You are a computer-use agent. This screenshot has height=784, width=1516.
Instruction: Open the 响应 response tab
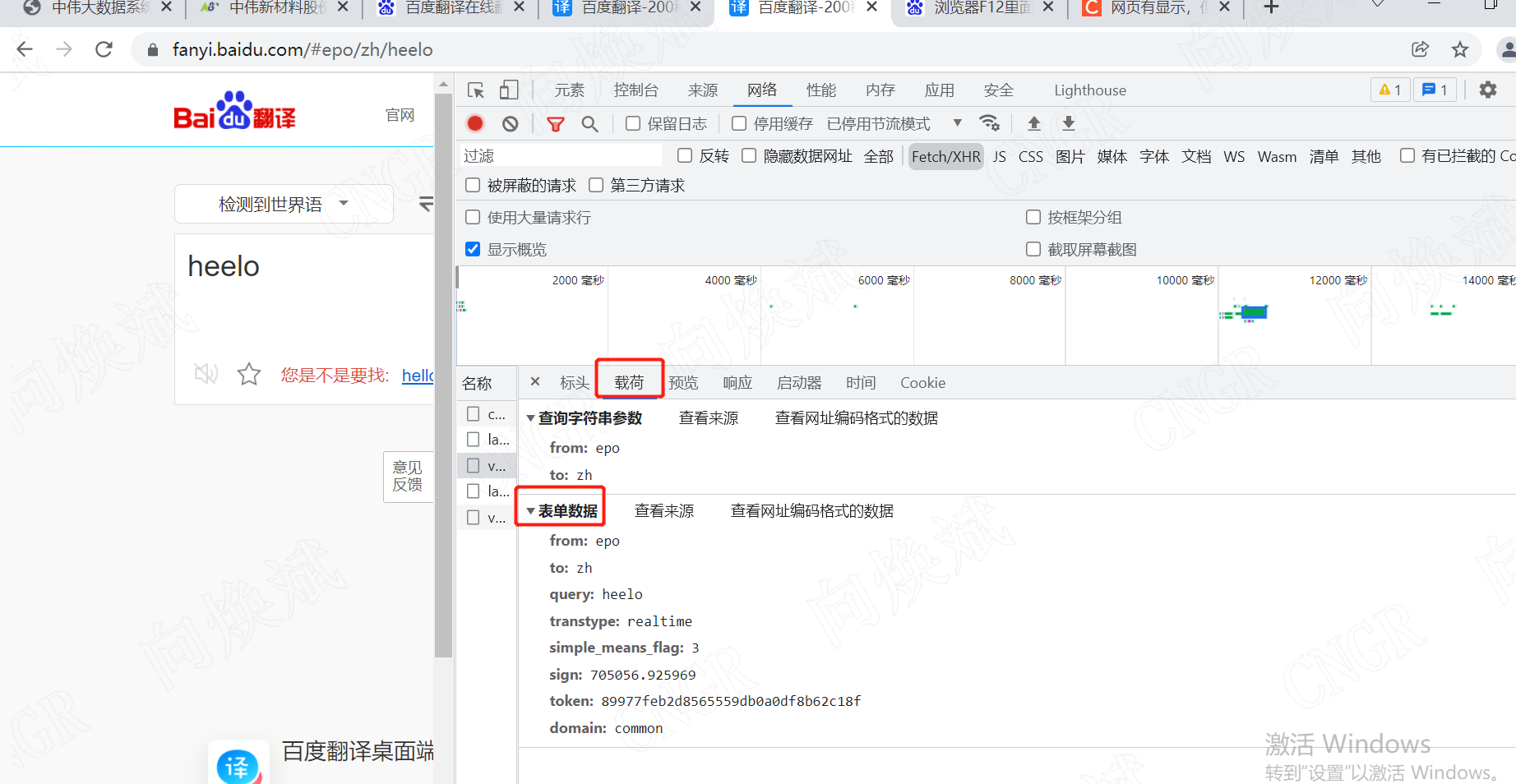tap(737, 383)
